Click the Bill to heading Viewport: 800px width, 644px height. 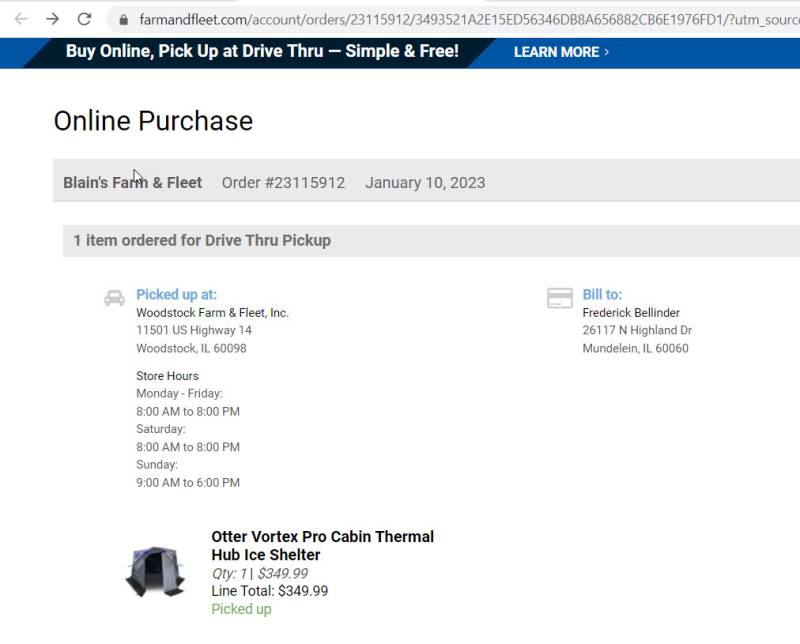coord(602,294)
